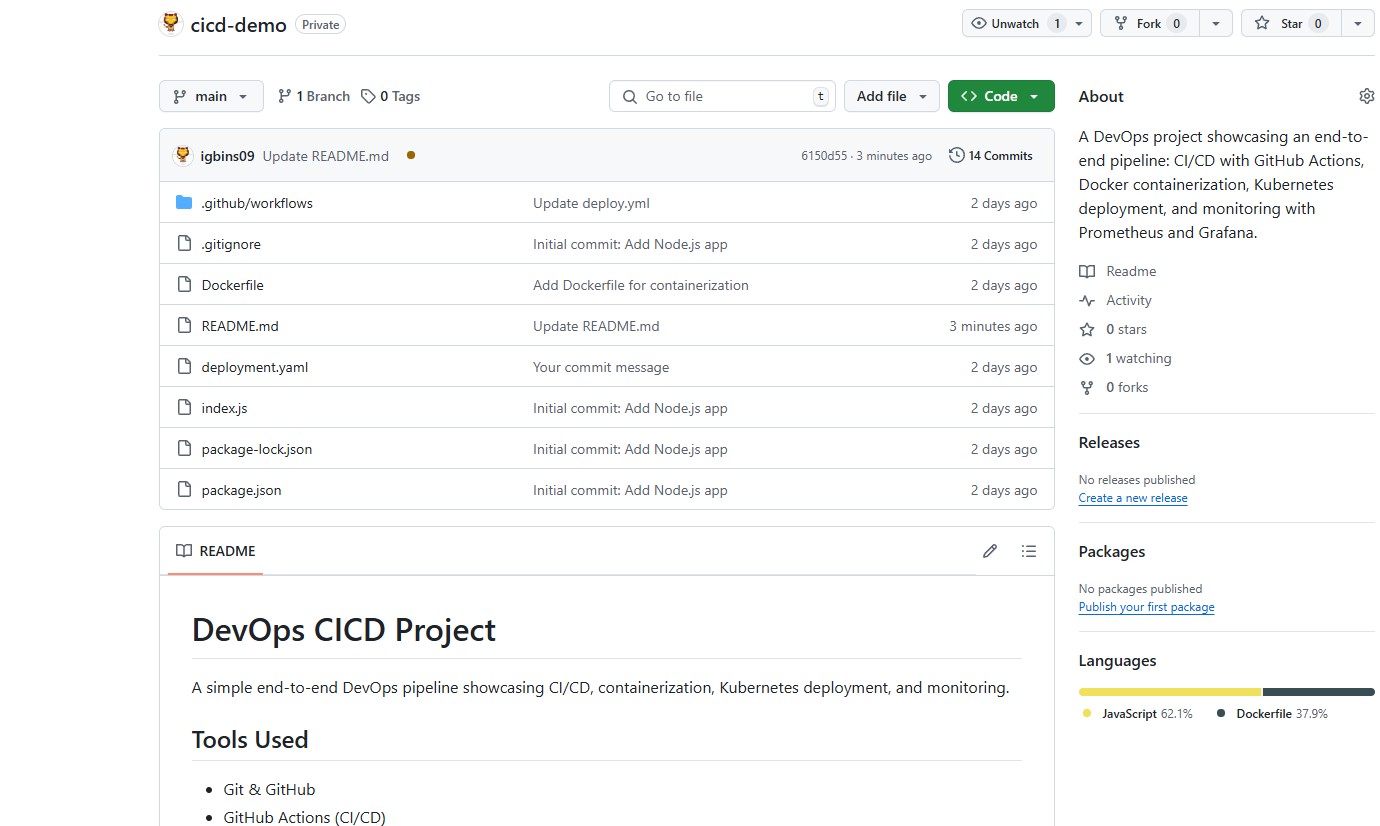Image resolution: width=1380 pixels, height=826 pixels.
Task: Select the README section header
Action: 213,551
